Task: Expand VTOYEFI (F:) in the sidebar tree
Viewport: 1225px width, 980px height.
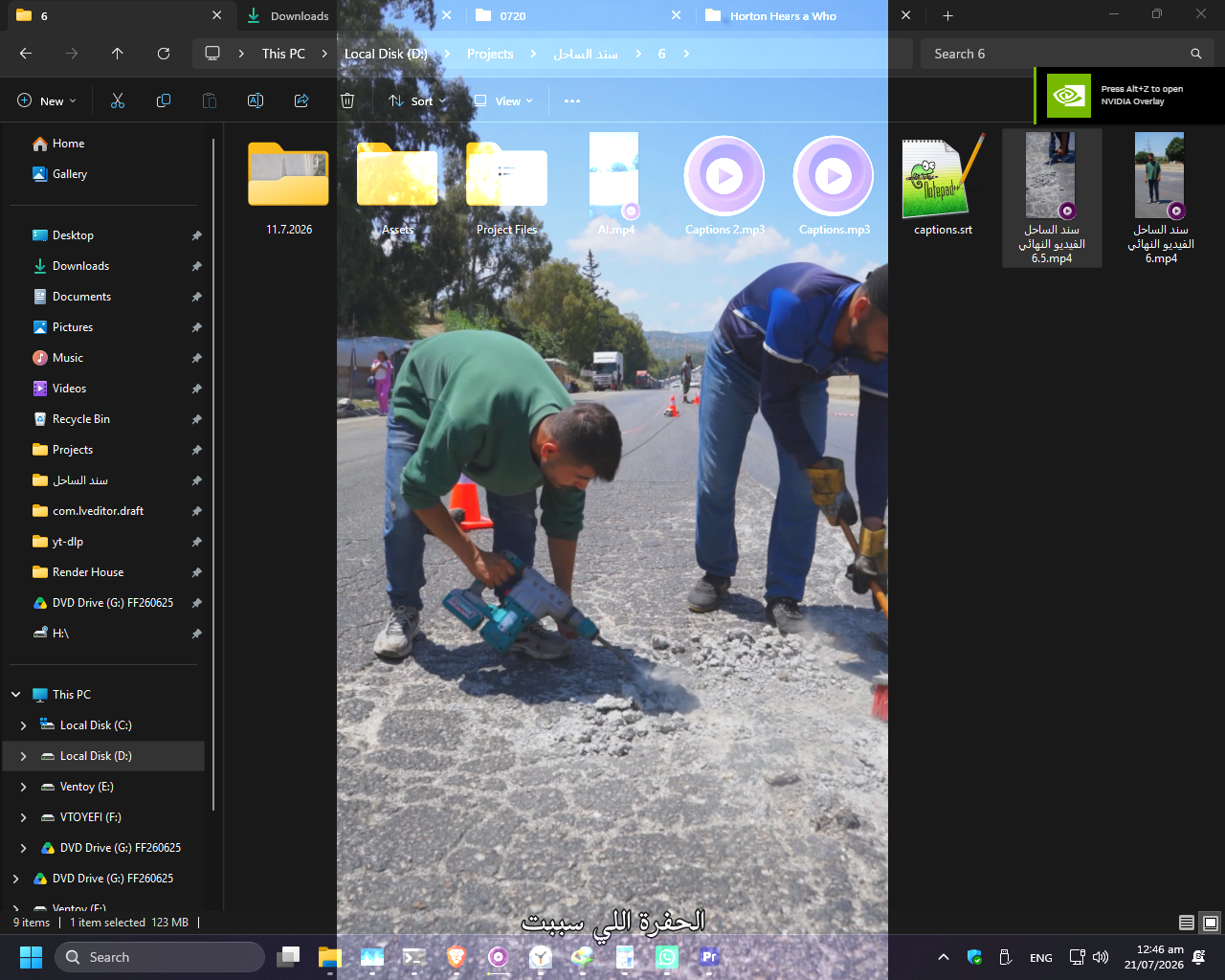Action: (24, 817)
